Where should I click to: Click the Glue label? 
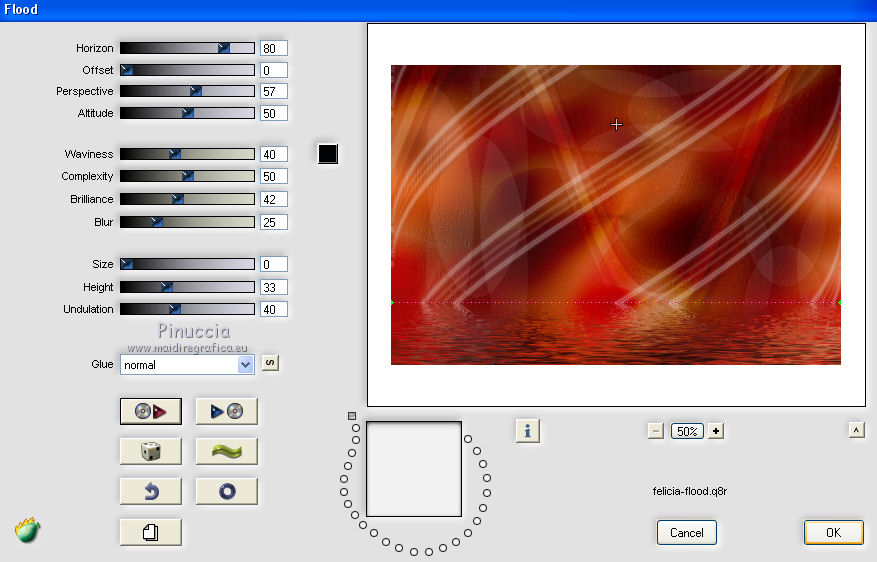(x=102, y=364)
